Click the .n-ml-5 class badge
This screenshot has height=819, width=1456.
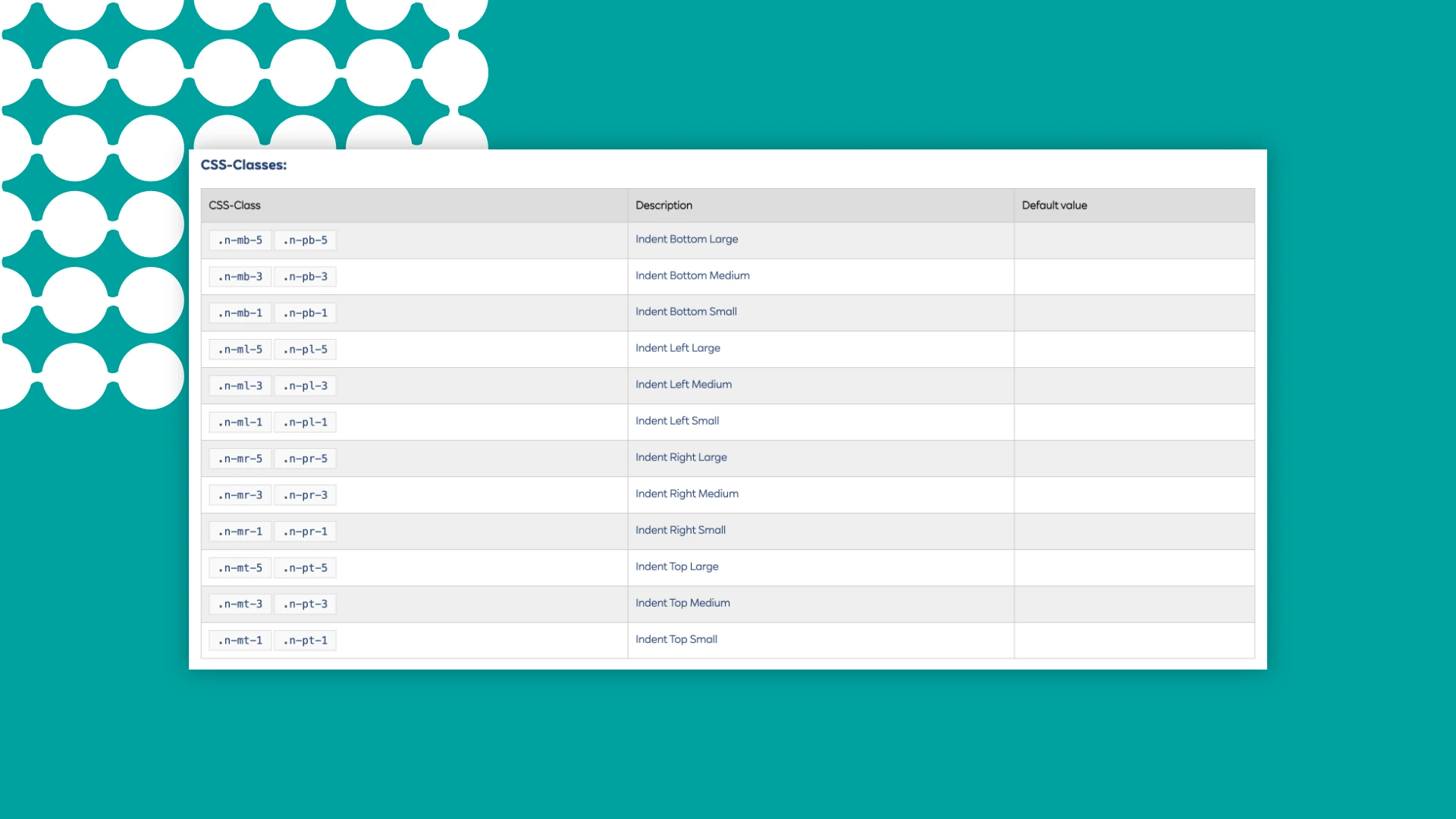coord(240,349)
